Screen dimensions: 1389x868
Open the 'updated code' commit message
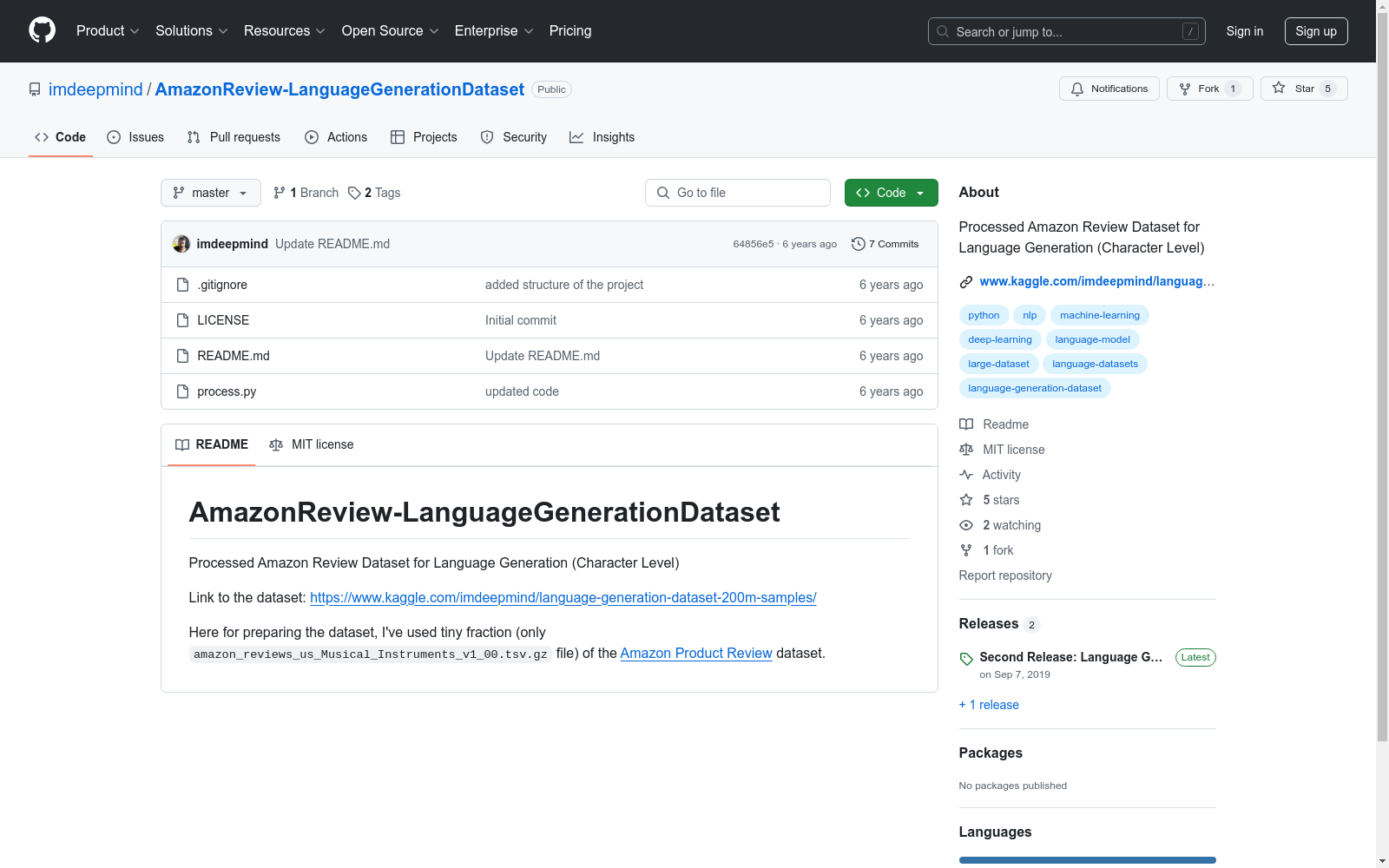[522, 391]
